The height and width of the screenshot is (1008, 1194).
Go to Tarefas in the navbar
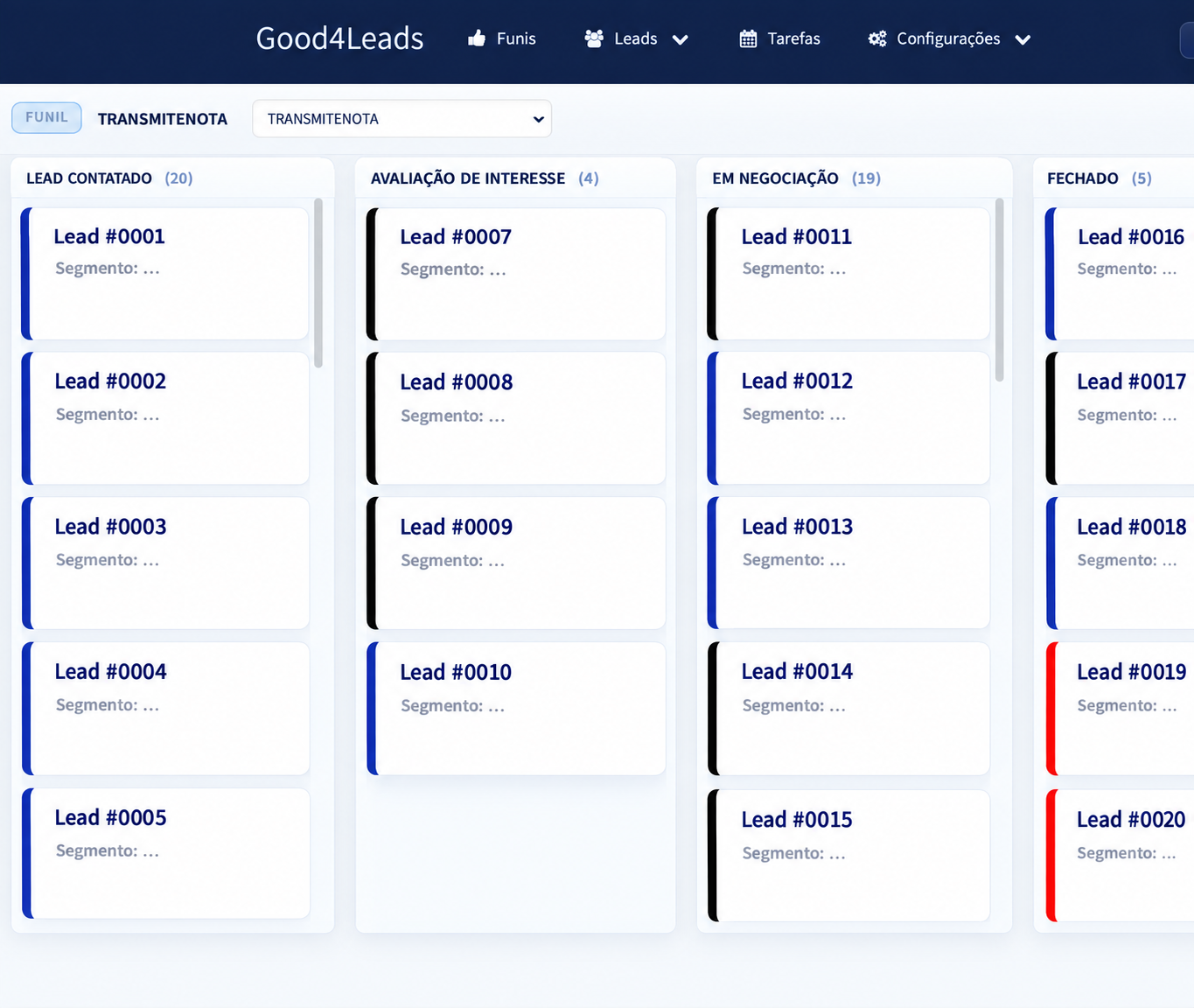click(x=779, y=38)
